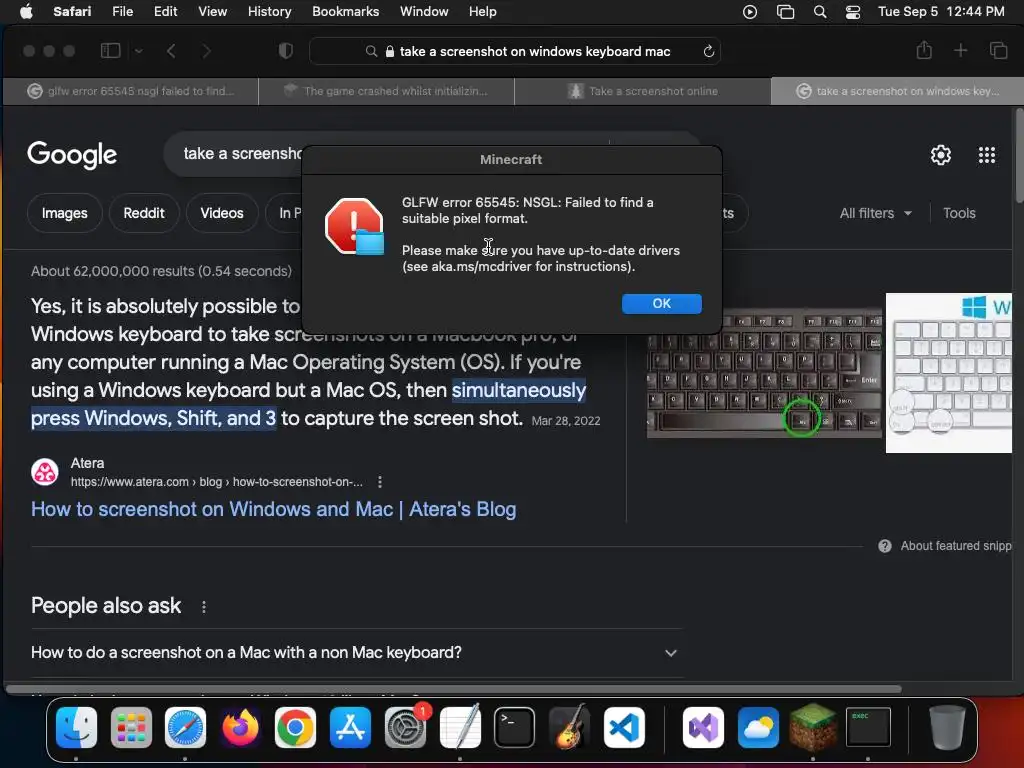The image size is (1024, 768).
Task: Click the About featured snippets help icon
Action: [x=885, y=545]
